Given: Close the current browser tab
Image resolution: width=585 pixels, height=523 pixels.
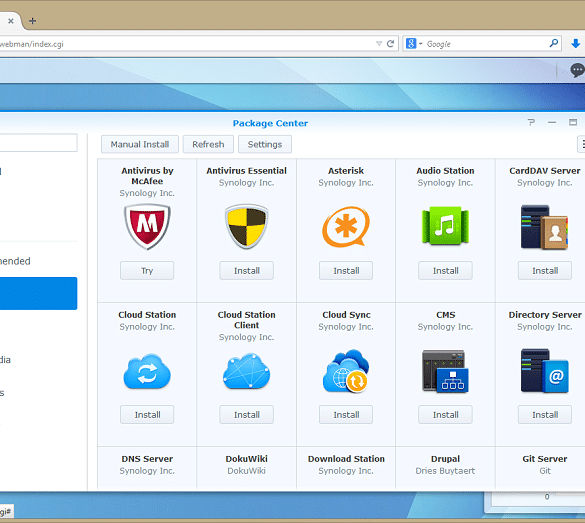Looking at the screenshot, I should point(11,21).
